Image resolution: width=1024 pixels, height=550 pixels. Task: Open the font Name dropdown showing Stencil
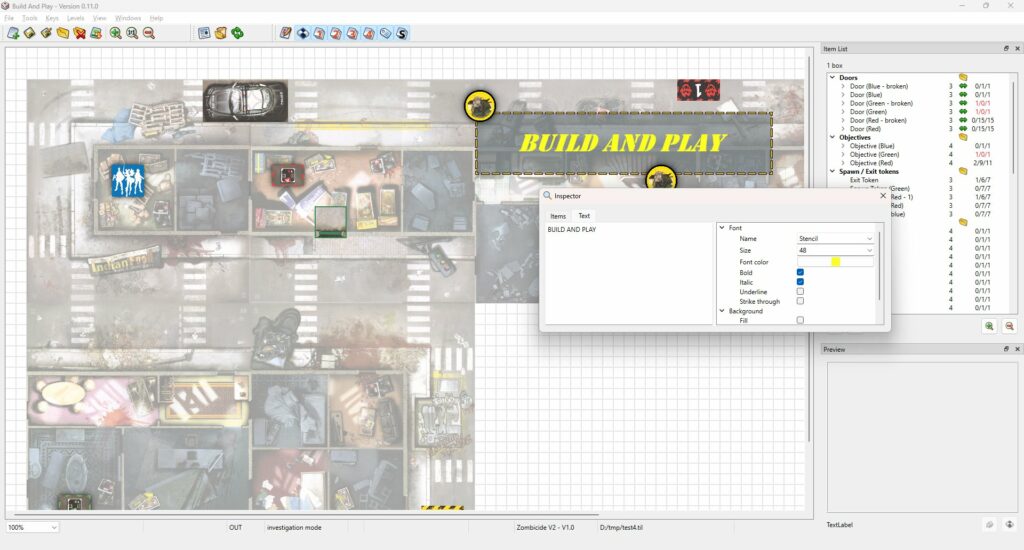click(x=835, y=238)
